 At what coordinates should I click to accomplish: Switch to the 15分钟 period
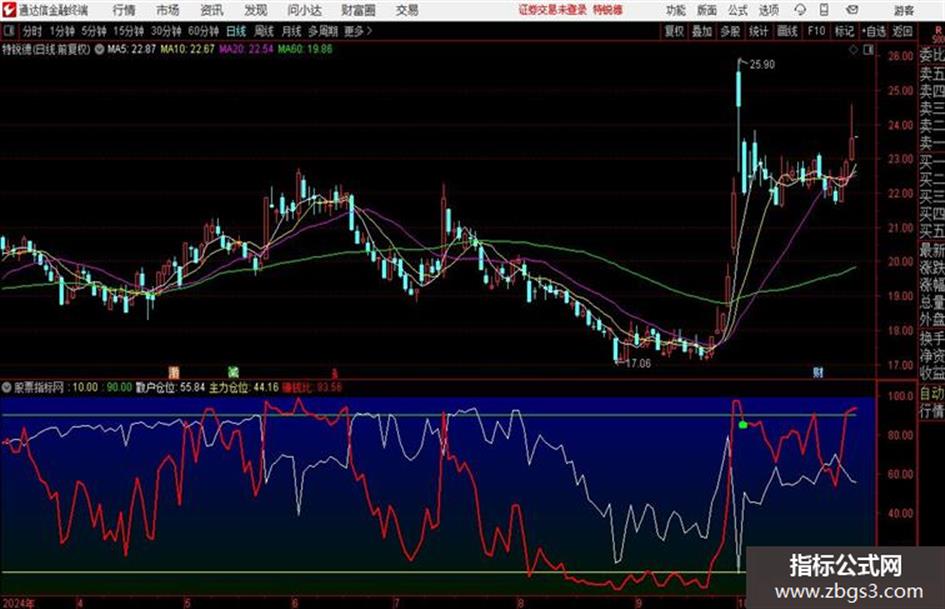pos(128,31)
